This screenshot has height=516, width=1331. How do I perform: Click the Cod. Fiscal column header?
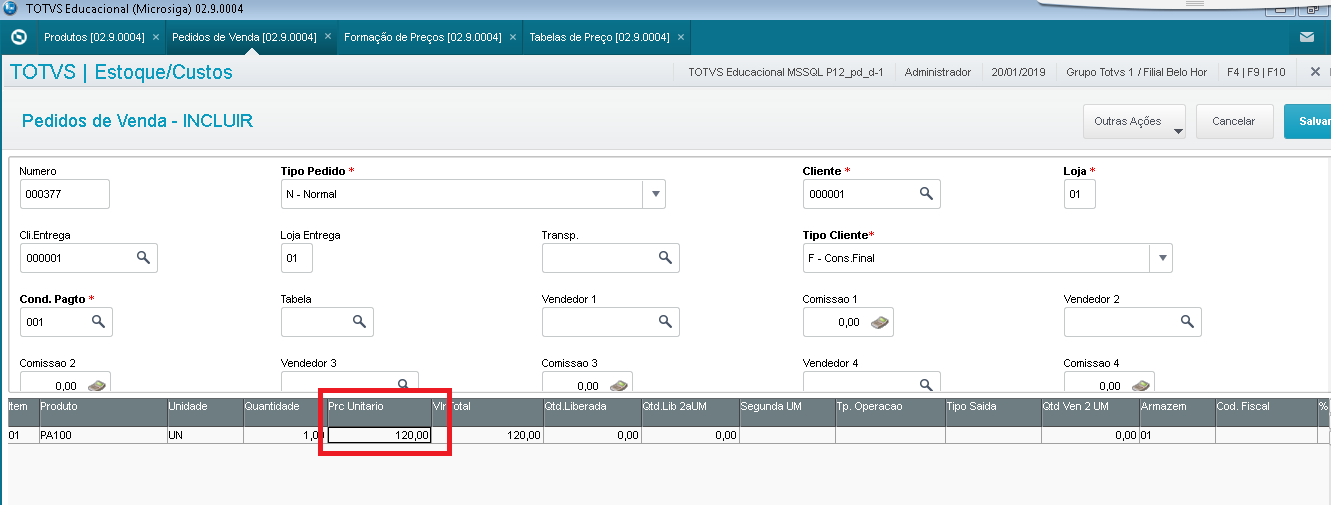[x=1265, y=412]
